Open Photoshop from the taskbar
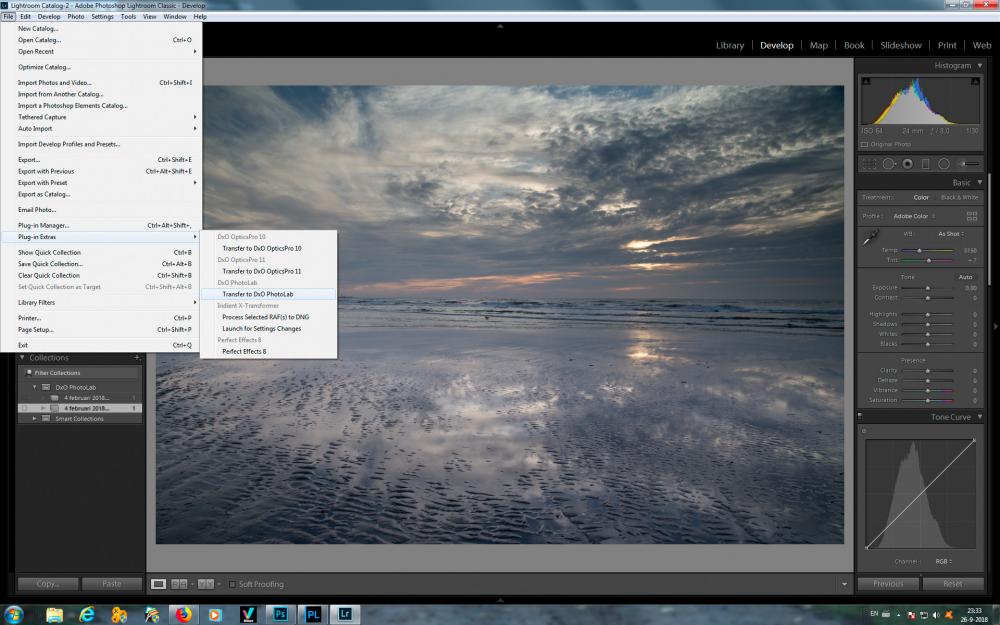 click(280, 614)
